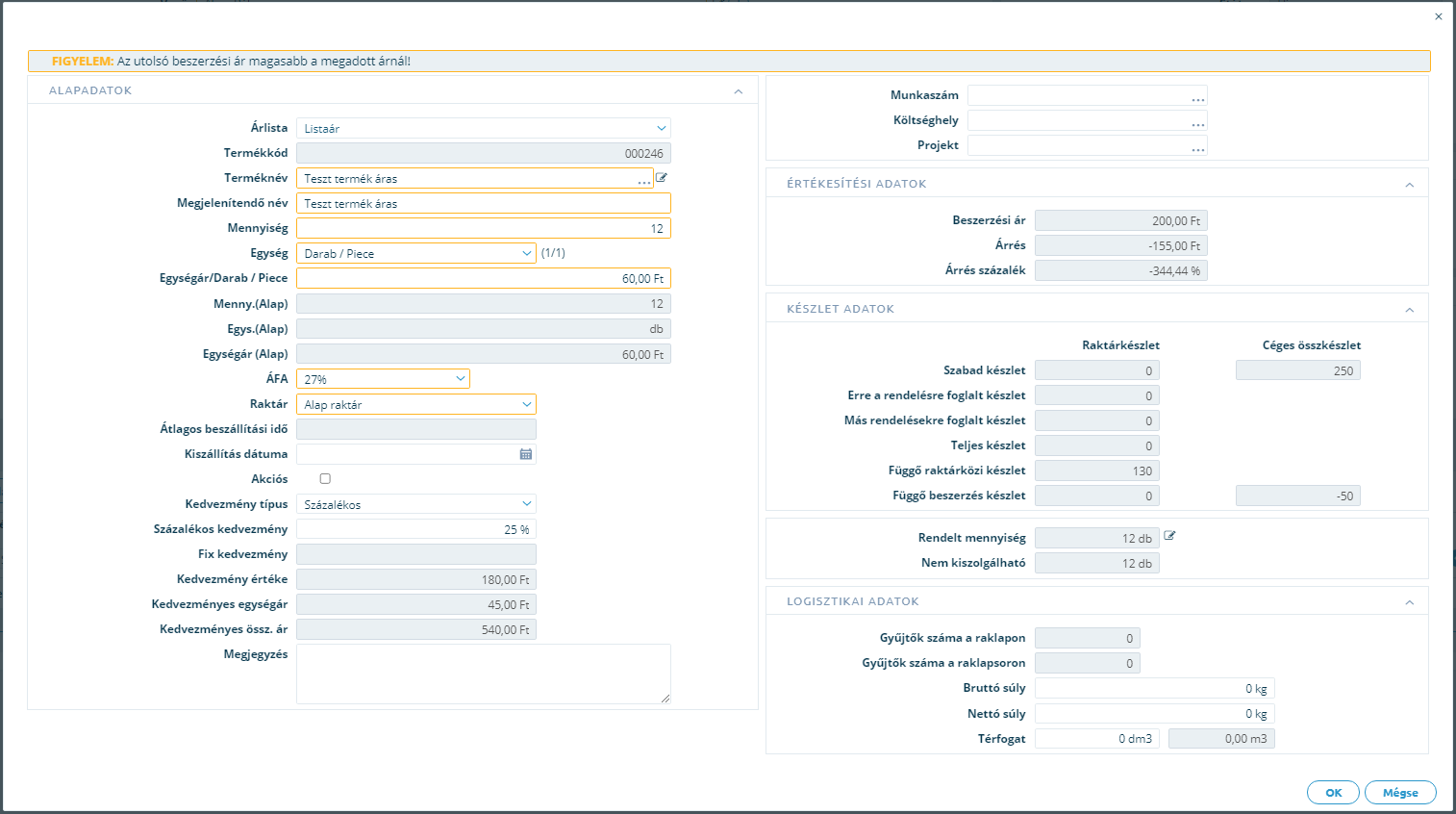
Task: Click the Függő raktárközi készlet value 130
Action: [1097, 471]
